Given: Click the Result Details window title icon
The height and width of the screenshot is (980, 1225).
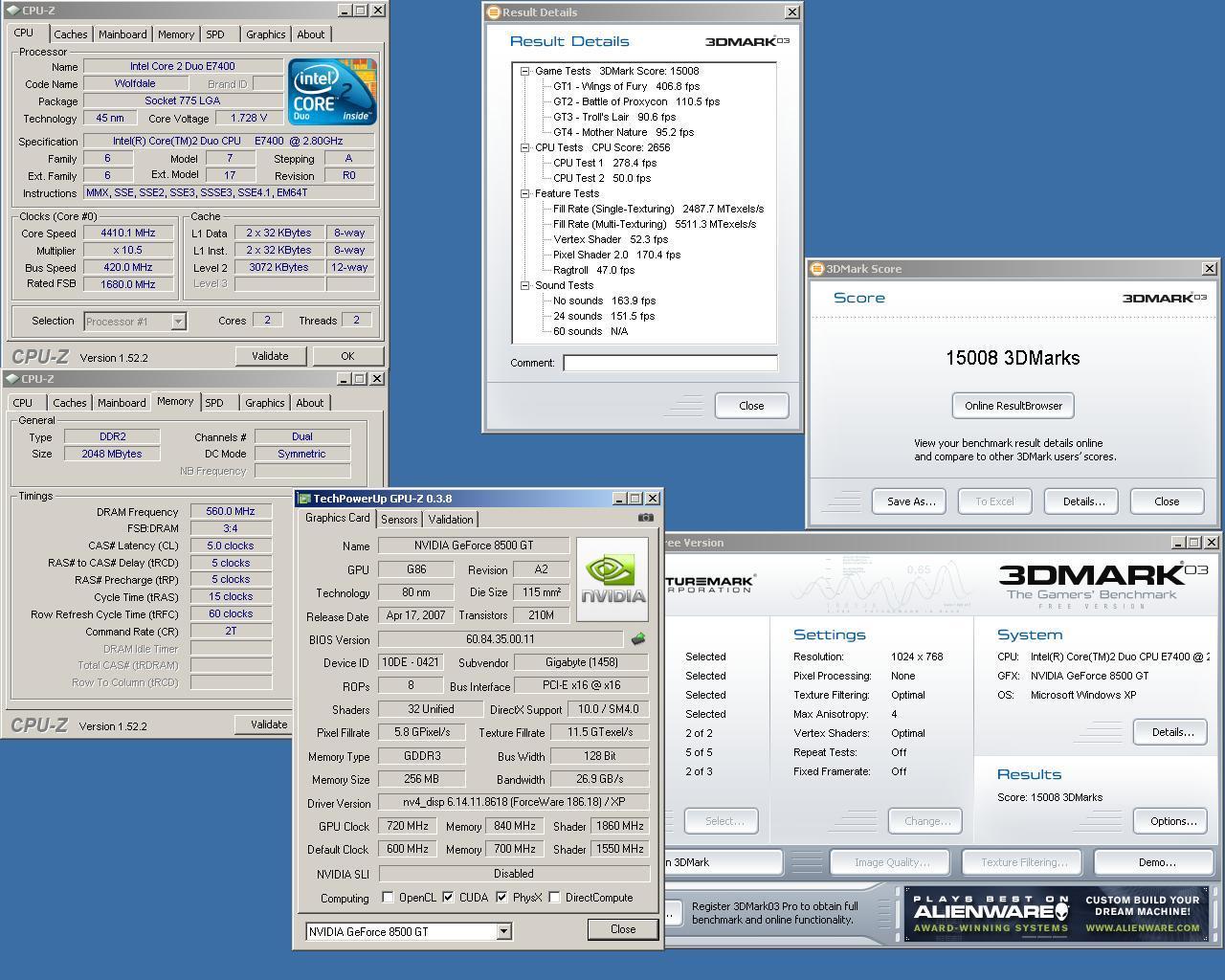Looking at the screenshot, I should [494, 12].
